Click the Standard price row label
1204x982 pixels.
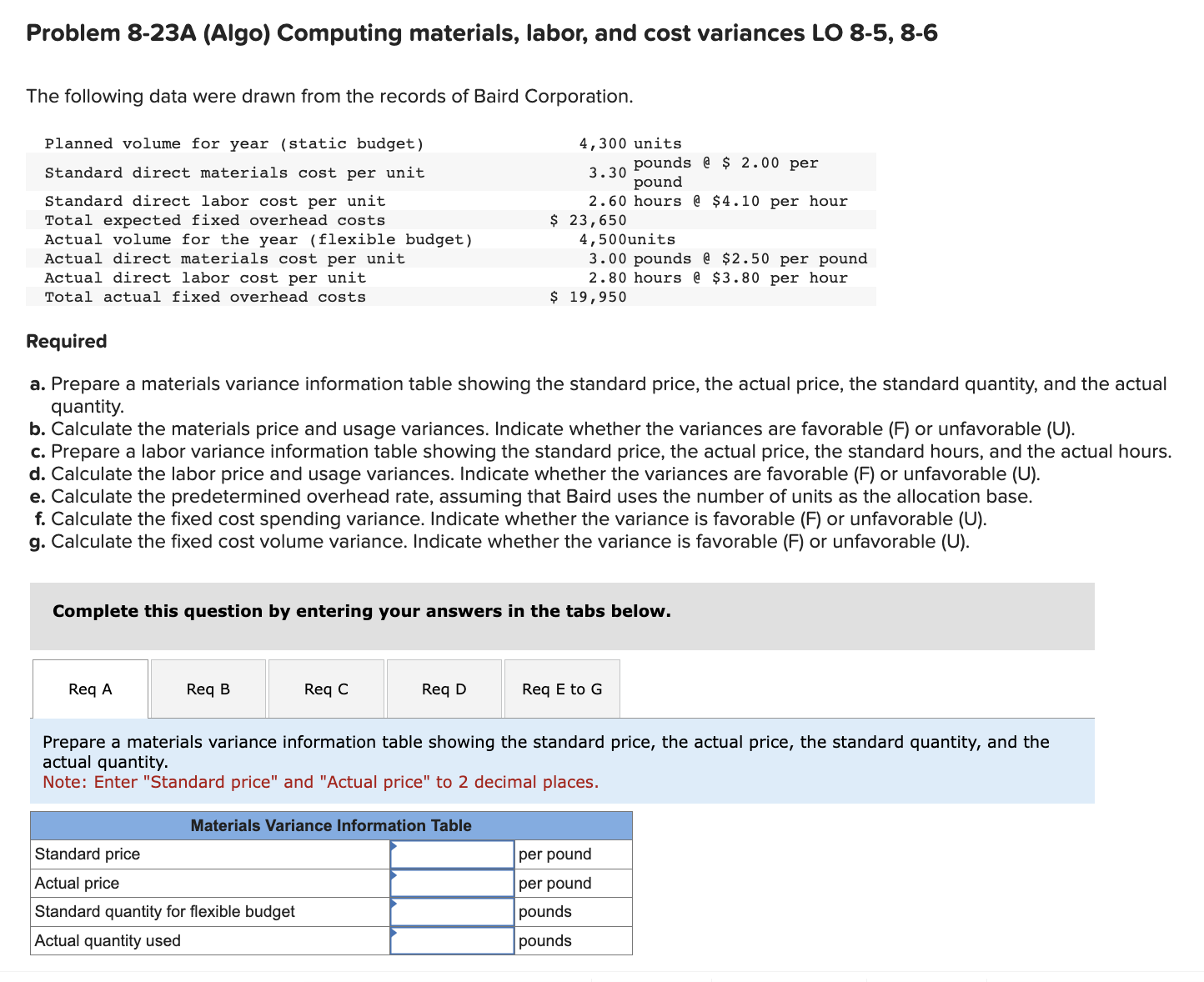point(87,854)
